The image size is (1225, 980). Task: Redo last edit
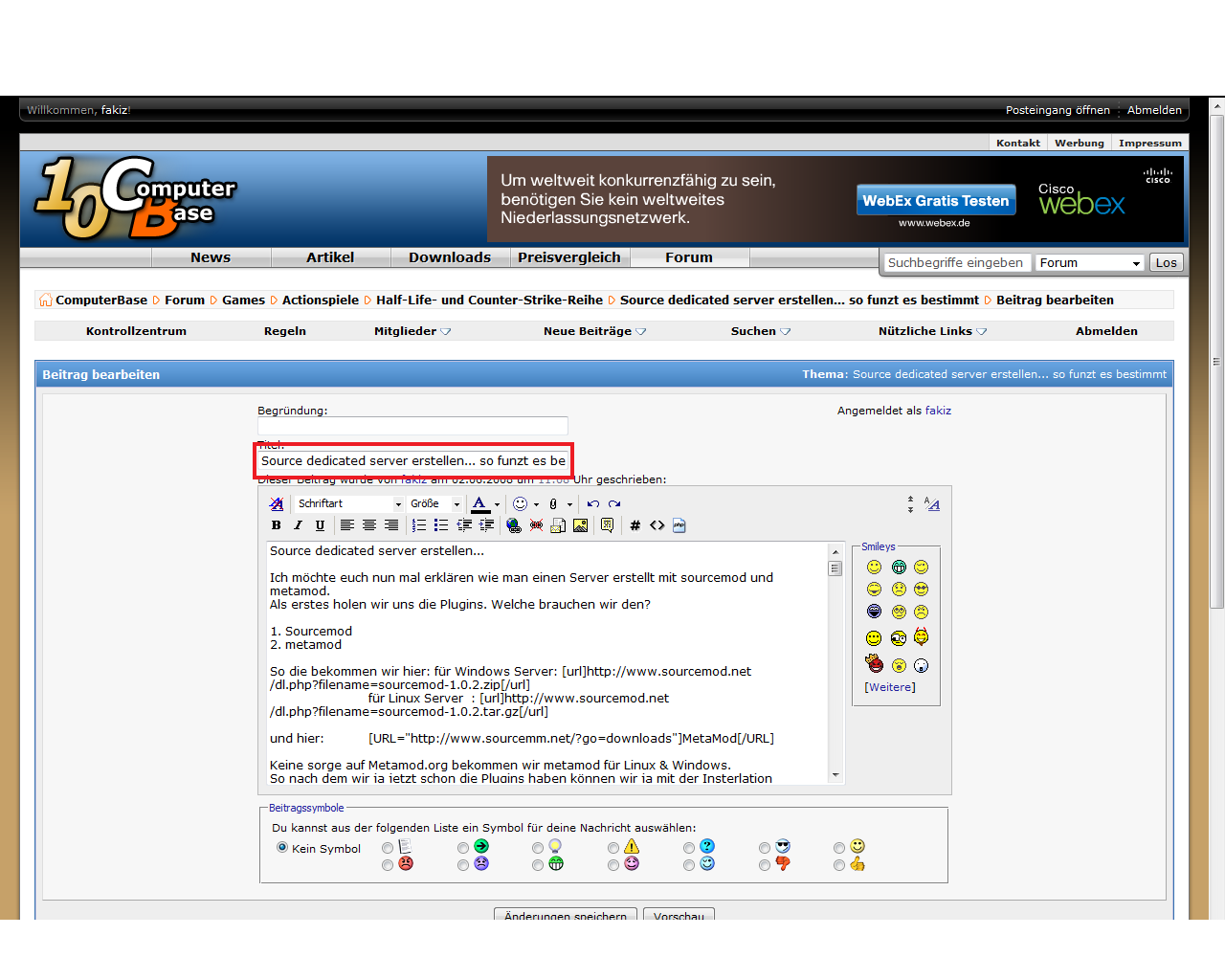614,503
